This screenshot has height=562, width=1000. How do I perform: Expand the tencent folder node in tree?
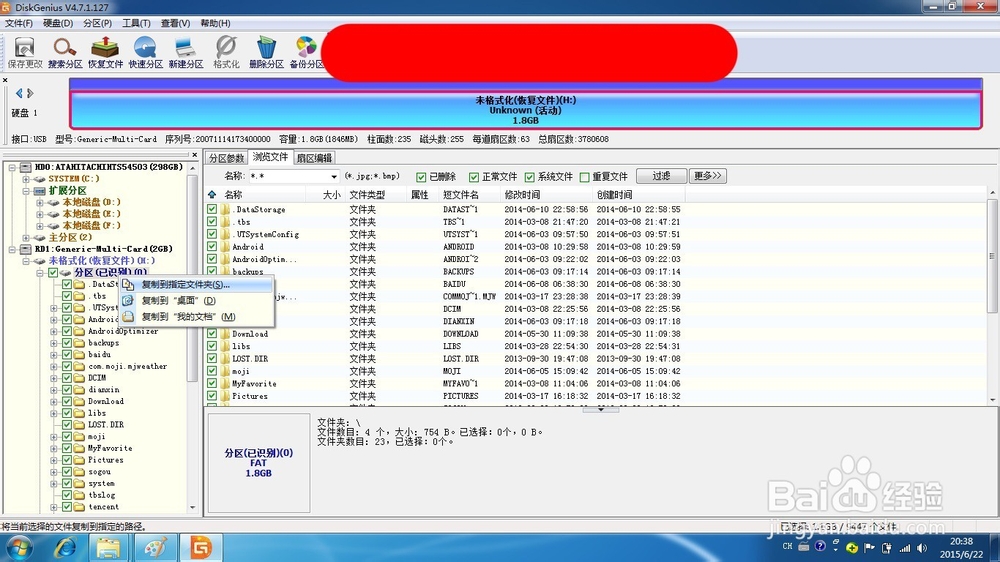(54, 508)
